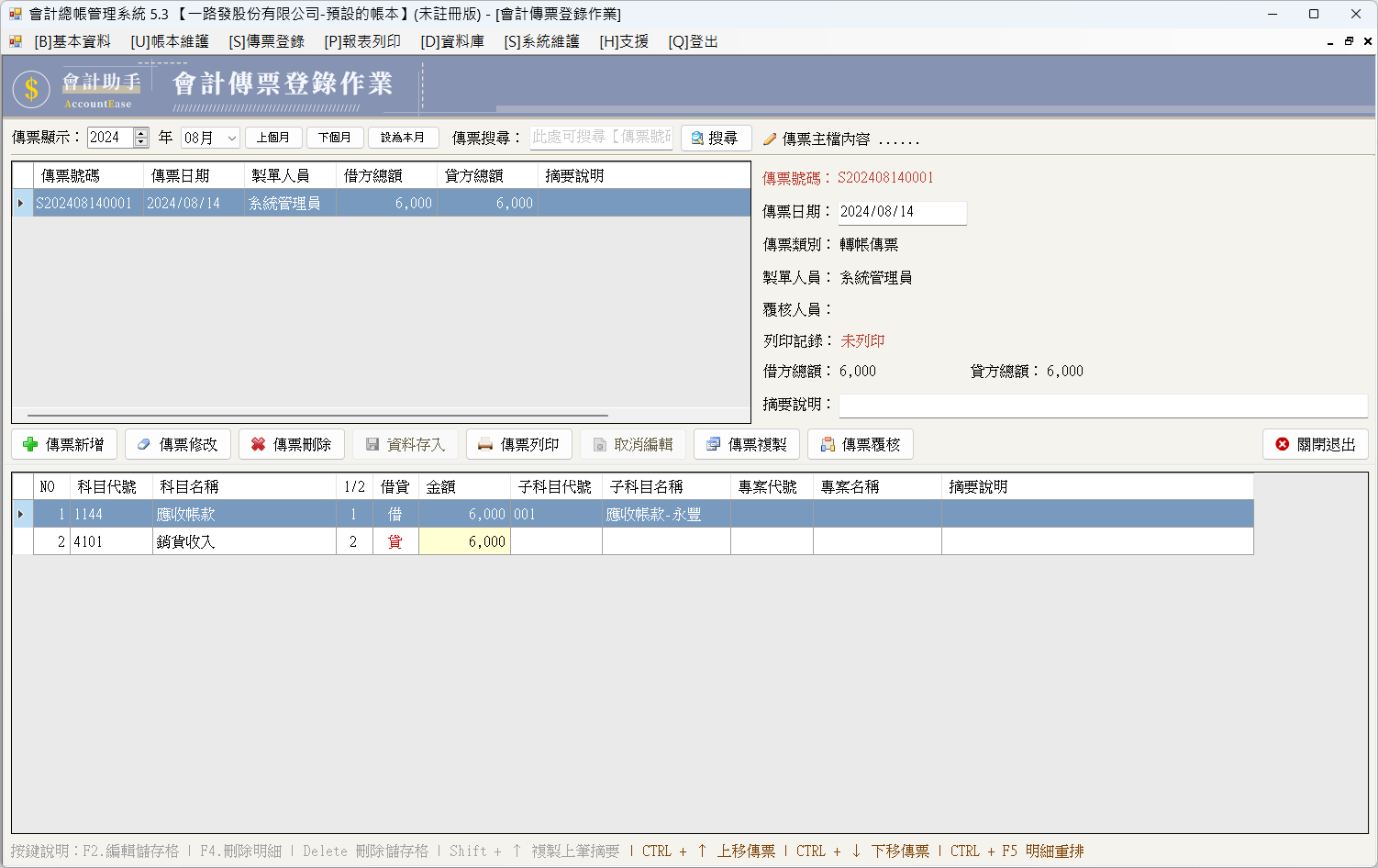1378x868 pixels.
Task: Click the 設為本月 button
Action: [x=403, y=138]
